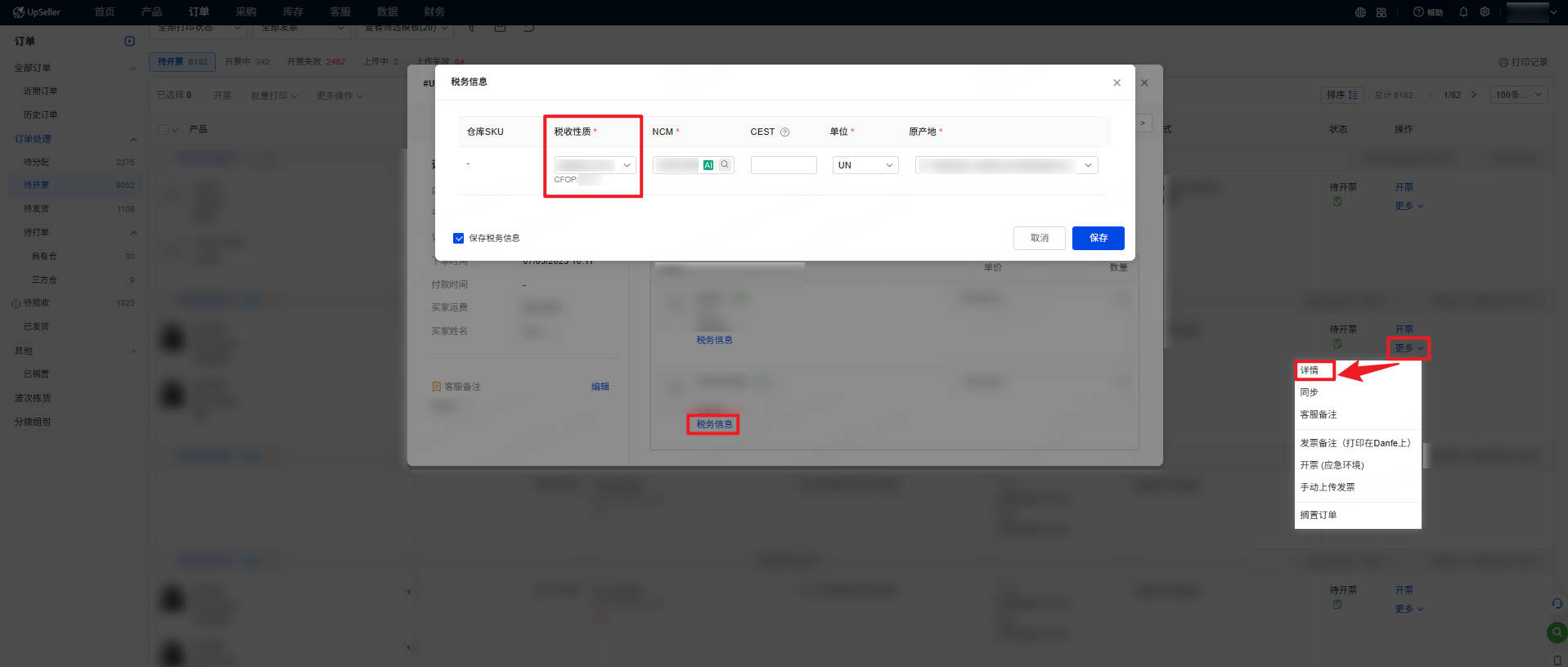Viewport: 1568px width, 667px height.
Task: Open 数据 in top navigation
Action: [x=388, y=12]
